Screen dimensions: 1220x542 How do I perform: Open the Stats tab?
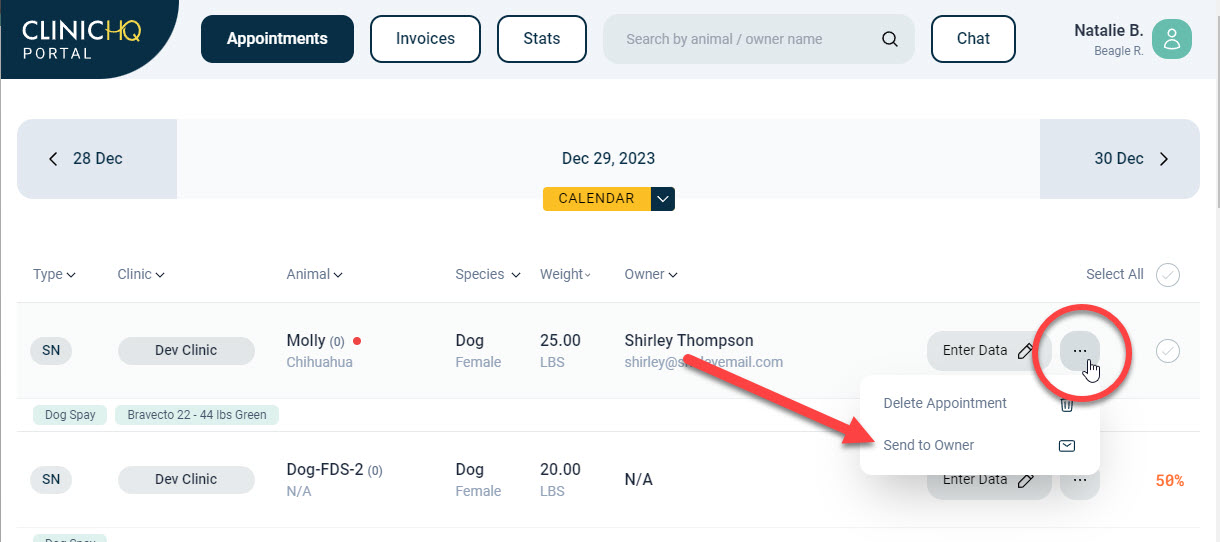click(541, 39)
